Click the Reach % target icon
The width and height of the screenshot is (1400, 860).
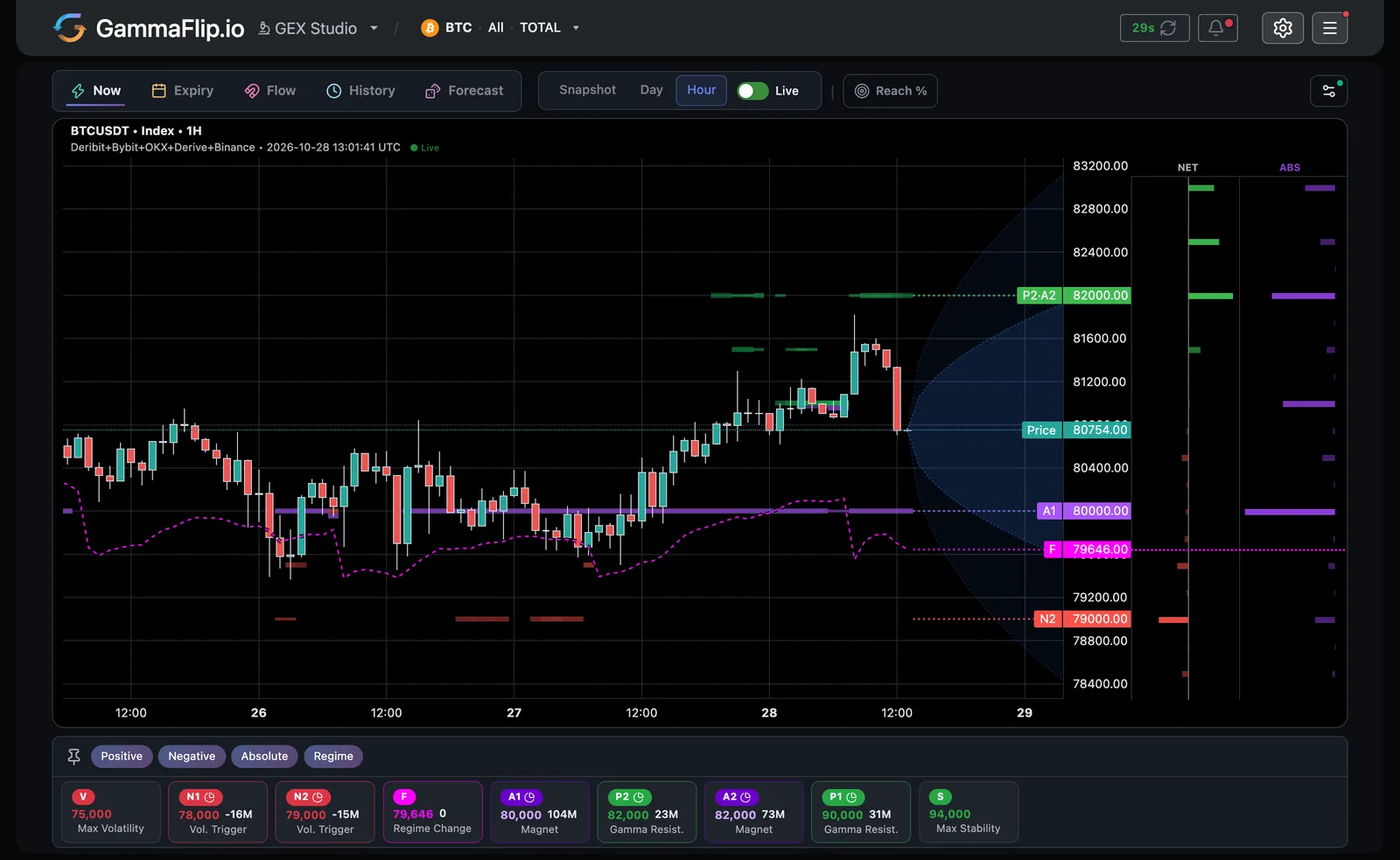861,91
